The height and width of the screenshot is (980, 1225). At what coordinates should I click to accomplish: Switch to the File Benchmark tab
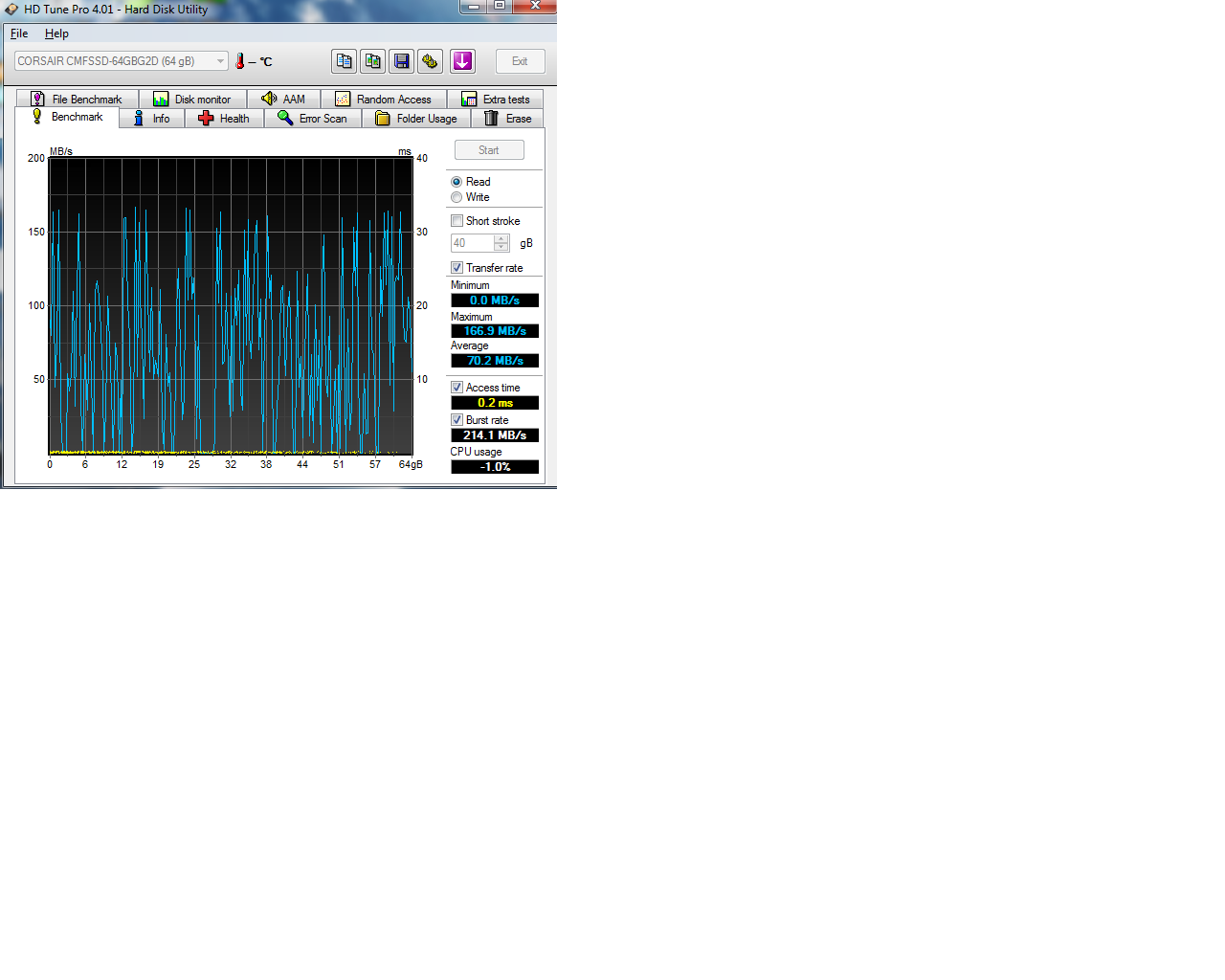click(78, 99)
